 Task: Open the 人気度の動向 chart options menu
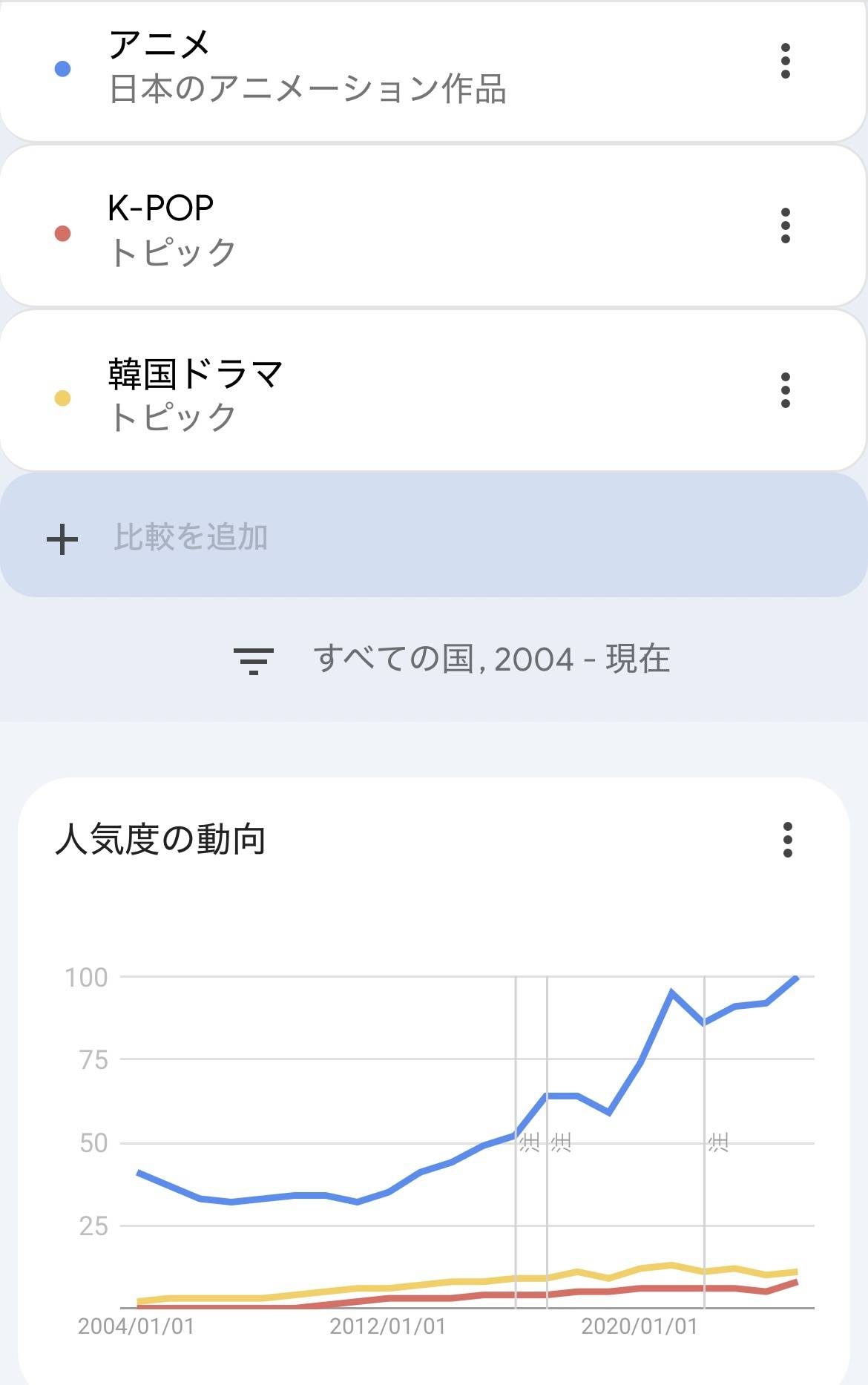coord(787,840)
